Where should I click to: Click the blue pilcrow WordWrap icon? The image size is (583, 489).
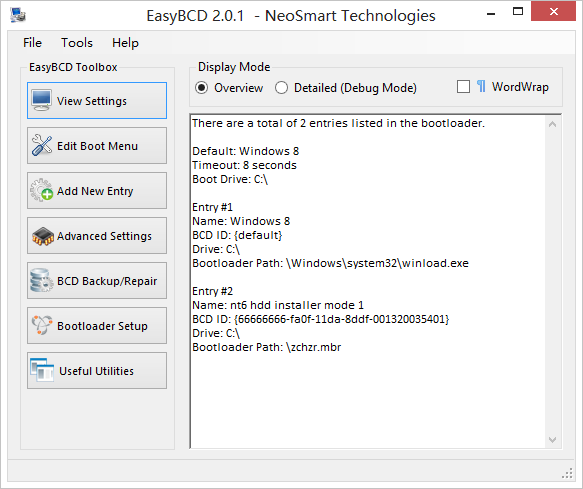click(x=481, y=87)
